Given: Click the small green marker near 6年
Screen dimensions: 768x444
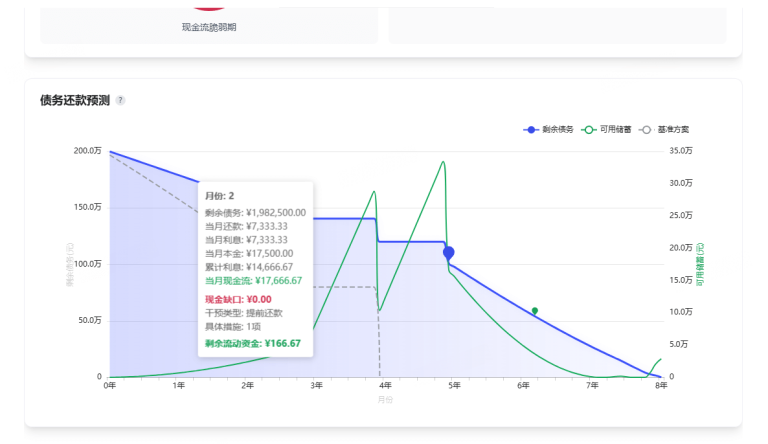Looking at the screenshot, I should pos(535,311).
